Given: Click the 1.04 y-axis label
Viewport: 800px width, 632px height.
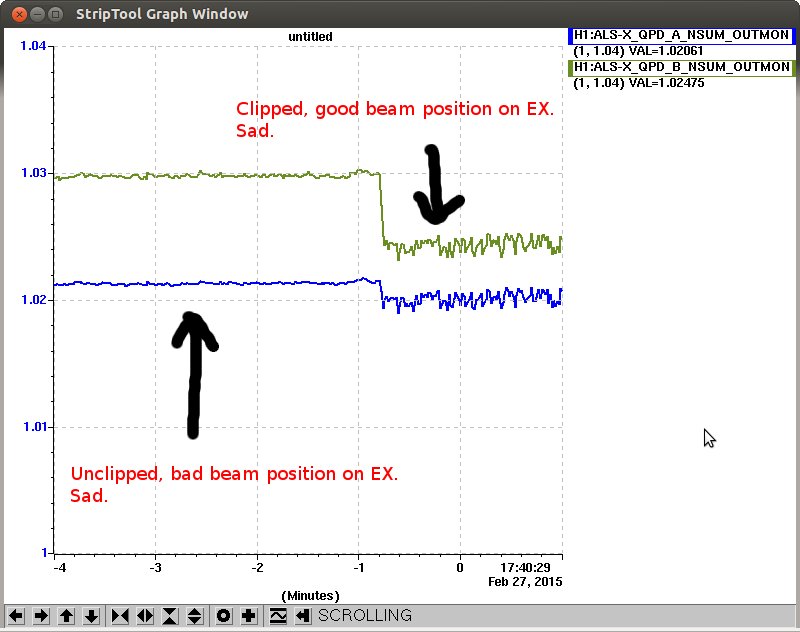Looking at the screenshot, I should [x=33, y=46].
